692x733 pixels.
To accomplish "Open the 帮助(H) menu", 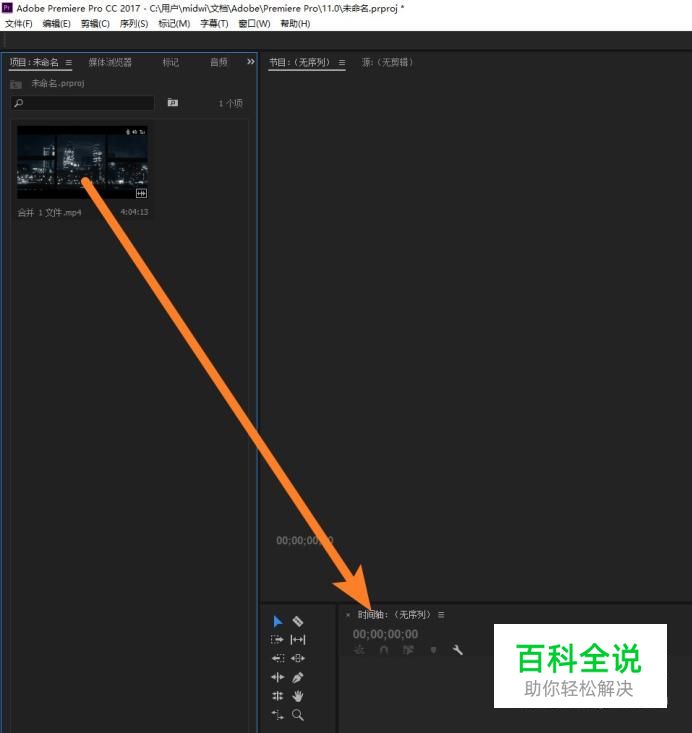I will coord(295,23).
